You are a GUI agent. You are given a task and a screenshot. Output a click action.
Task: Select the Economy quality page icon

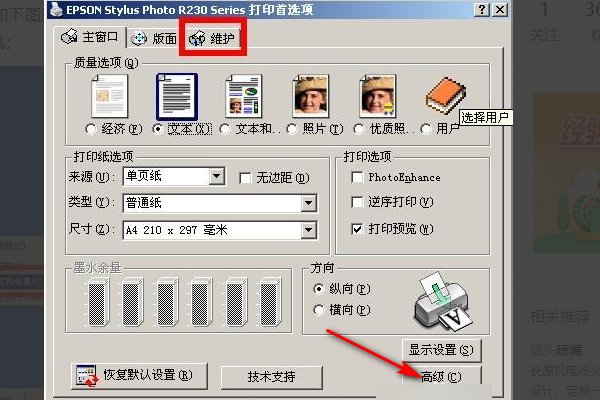click(109, 96)
